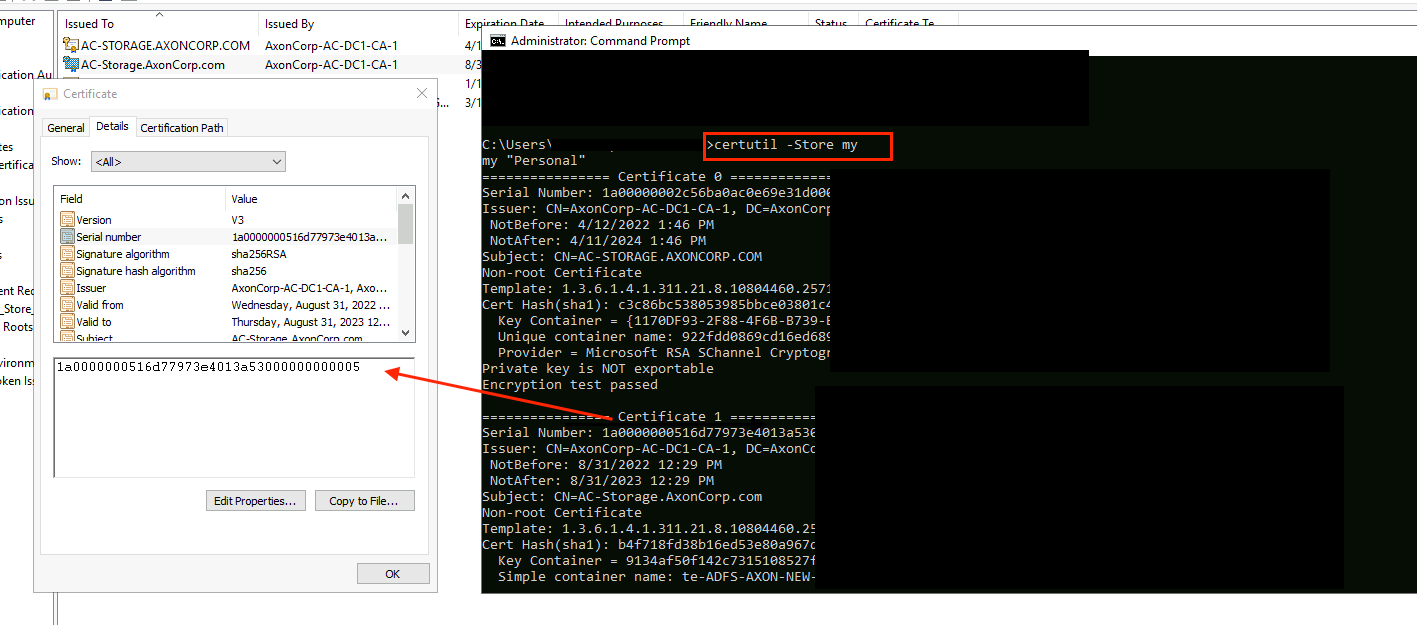This screenshot has height=625, width=1417.
Task: Click the Serial number field icon
Action: [x=66, y=237]
